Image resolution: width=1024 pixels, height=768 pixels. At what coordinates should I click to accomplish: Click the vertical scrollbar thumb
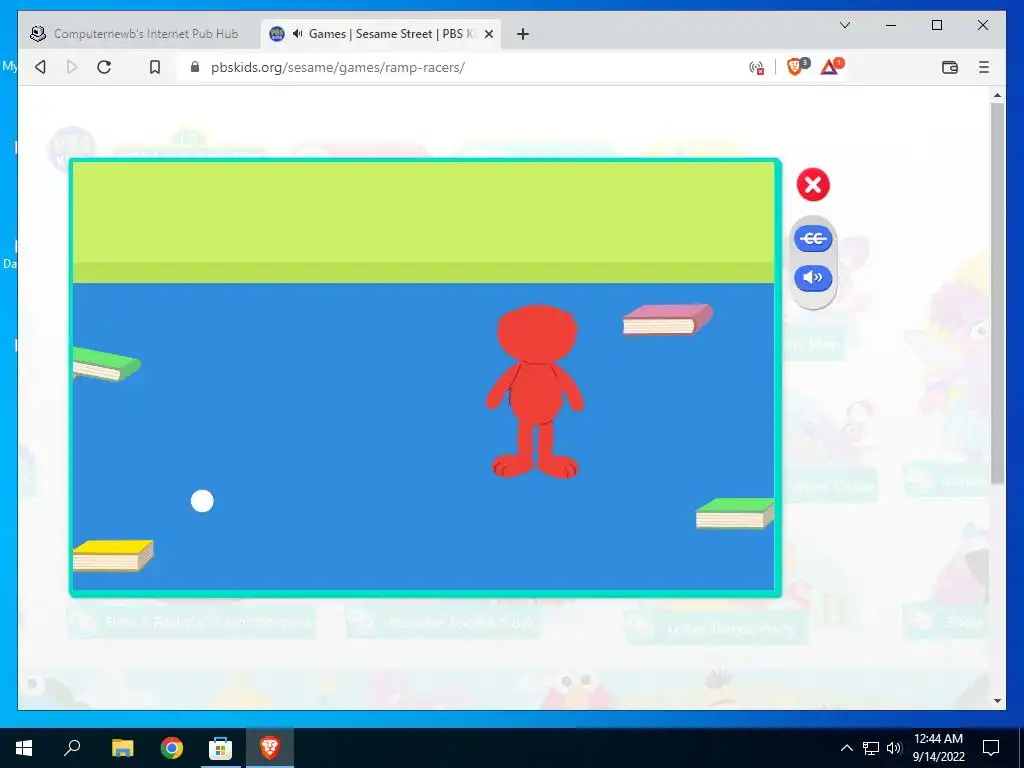pyautogui.click(x=997, y=294)
